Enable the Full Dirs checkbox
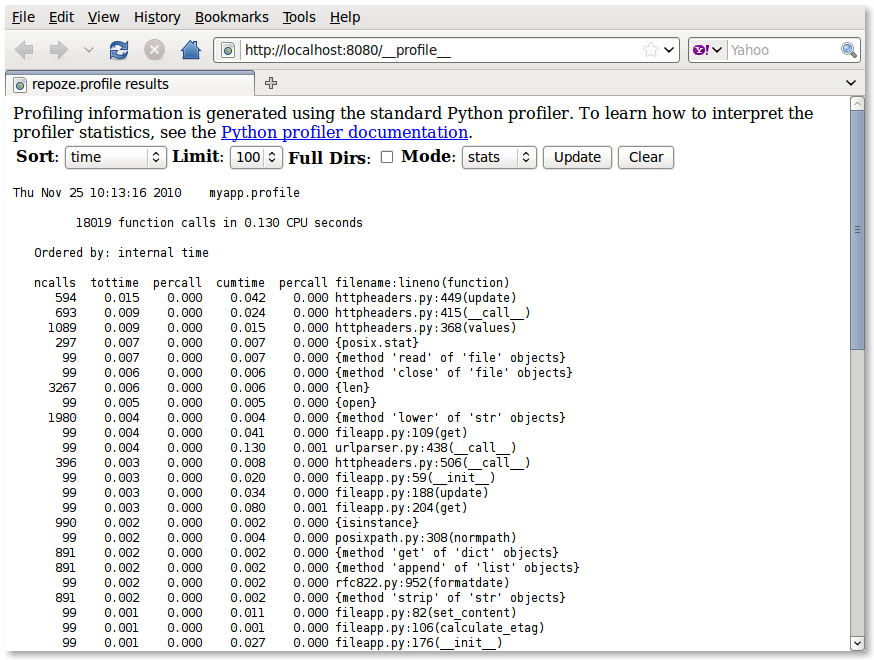This screenshot has width=874, height=660. [387, 157]
